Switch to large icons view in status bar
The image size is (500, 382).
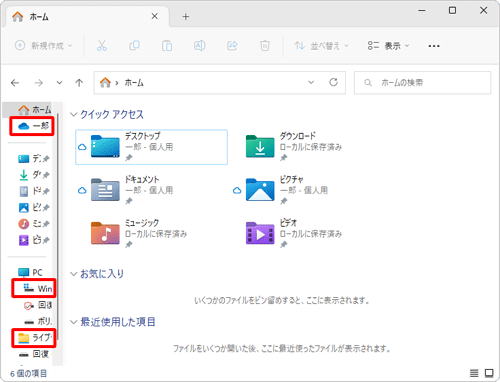click(489, 373)
